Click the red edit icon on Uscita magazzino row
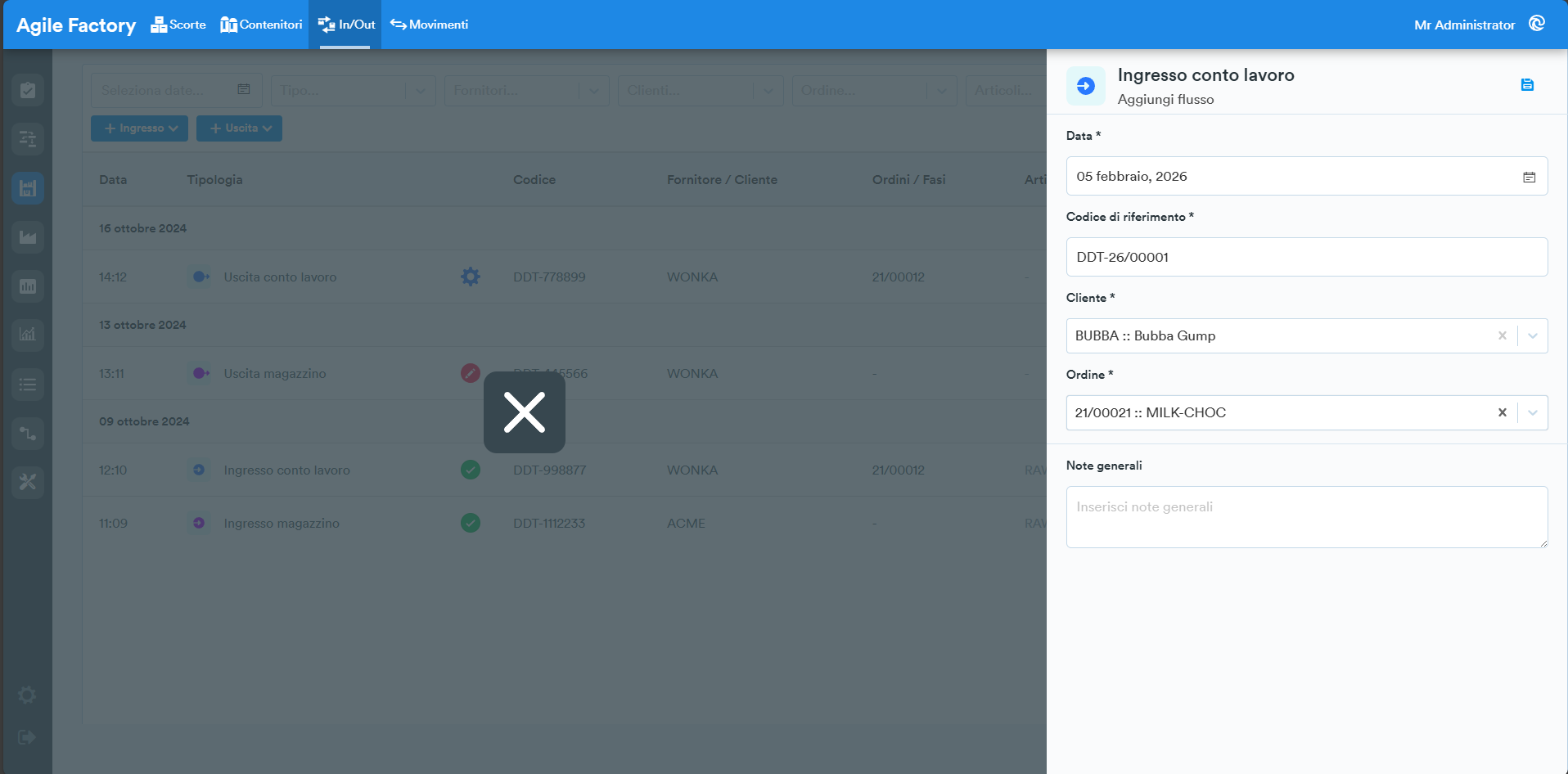 pos(471,373)
